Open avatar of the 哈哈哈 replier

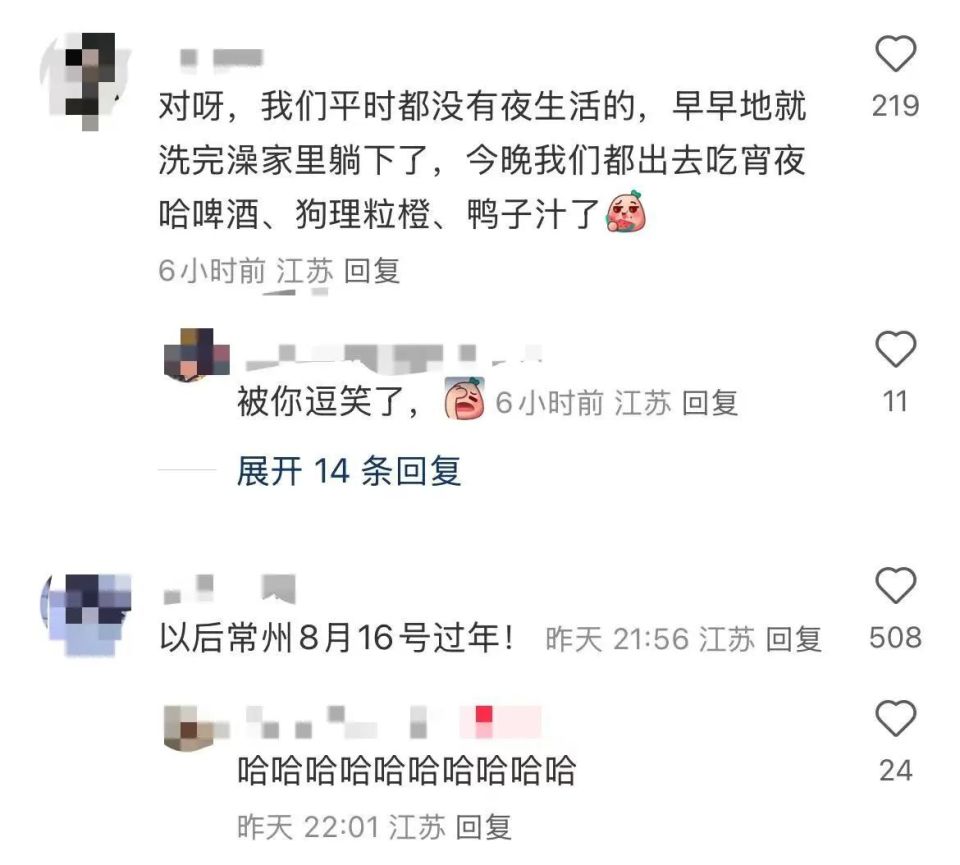click(x=189, y=727)
